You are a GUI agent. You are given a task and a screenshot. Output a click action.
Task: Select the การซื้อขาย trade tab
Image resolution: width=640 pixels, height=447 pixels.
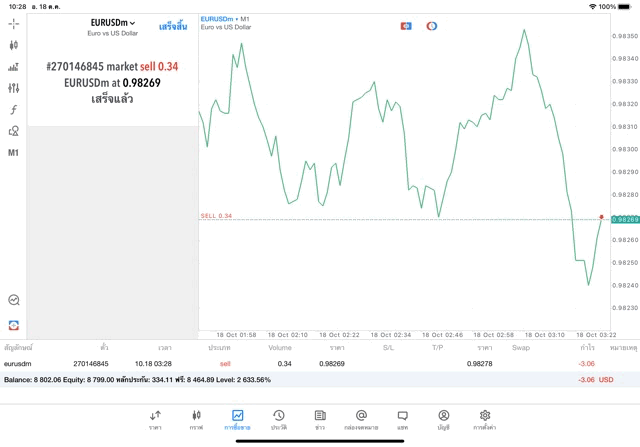(x=237, y=420)
